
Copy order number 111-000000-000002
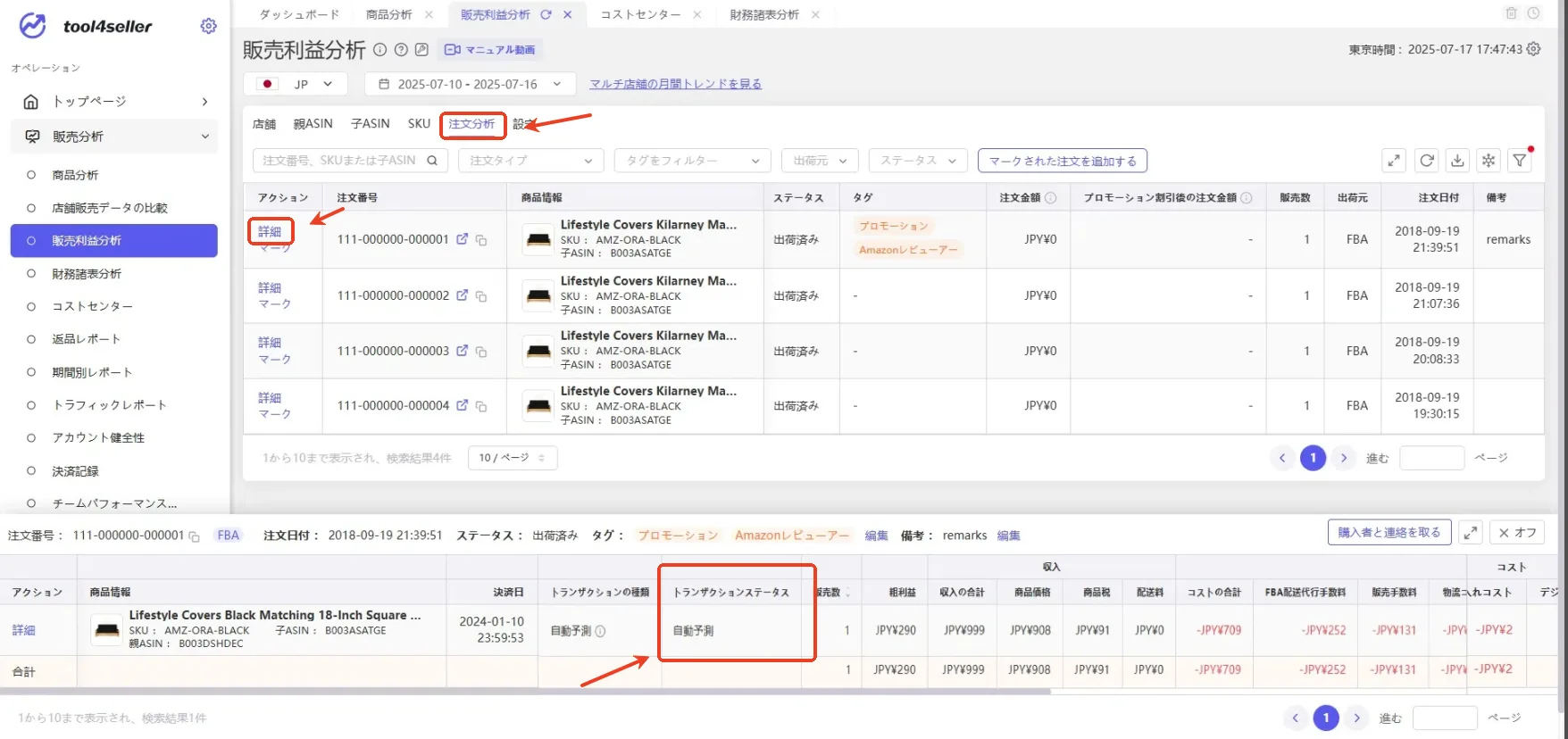point(481,296)
